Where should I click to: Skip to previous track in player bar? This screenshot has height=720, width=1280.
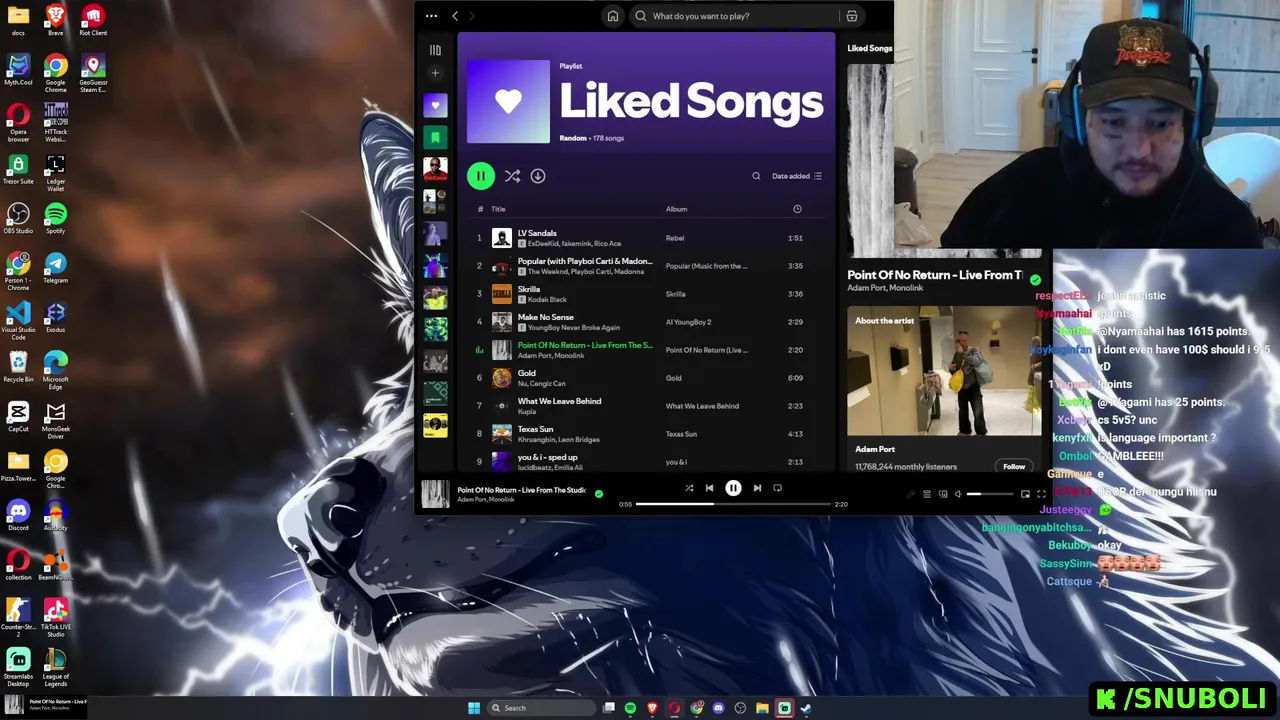(709, 488)
